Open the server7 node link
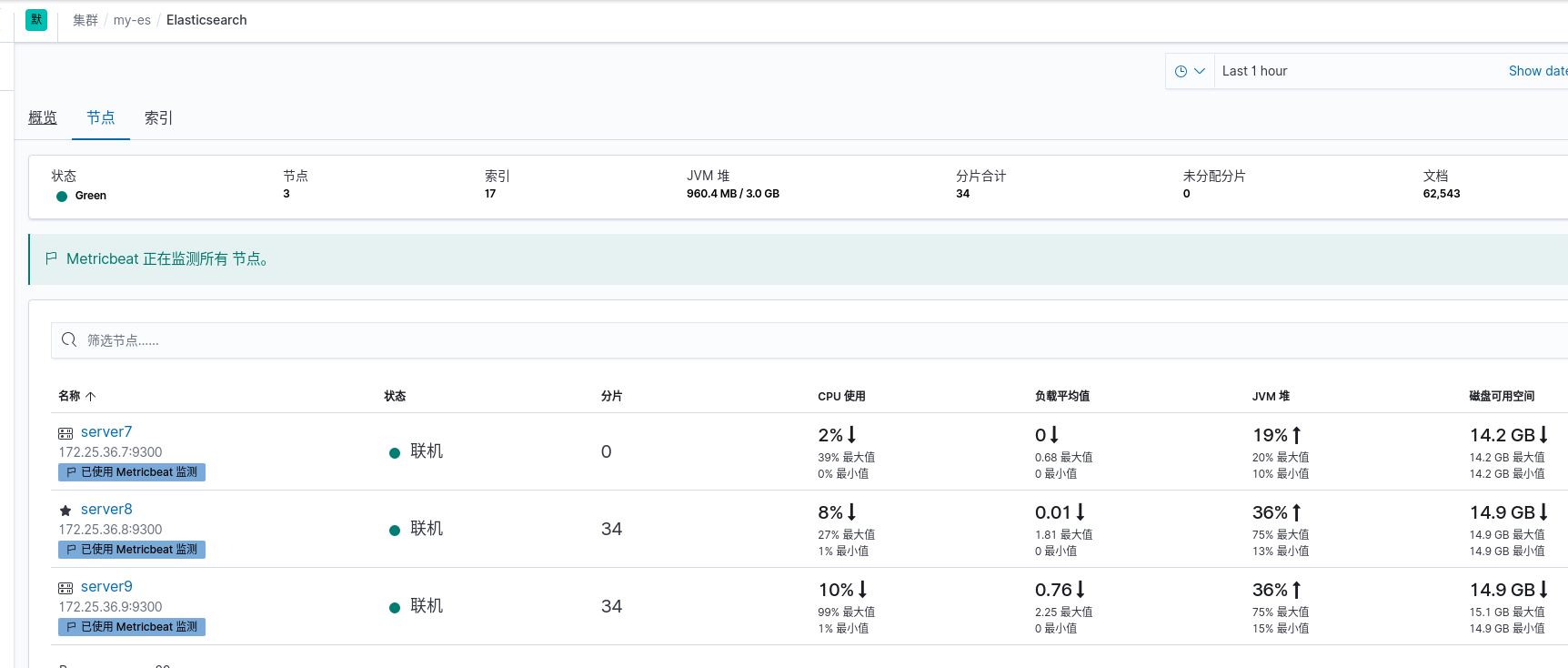This screenshot has width=1568, height=668. coord(106,431)
